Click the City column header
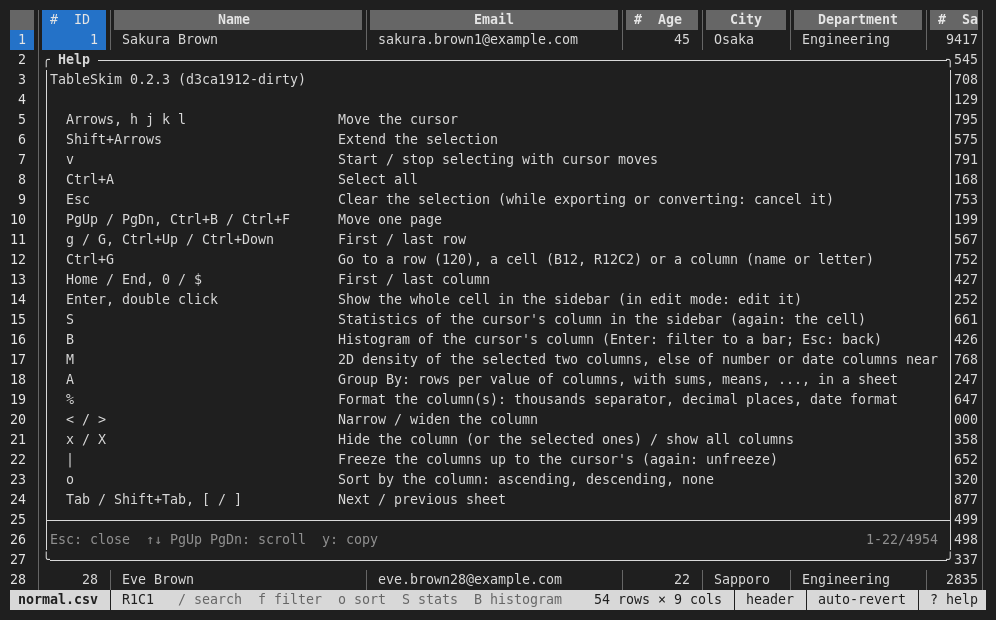This screenshot has height=620, width=996. pyautogui.click(x=746, y=20)
